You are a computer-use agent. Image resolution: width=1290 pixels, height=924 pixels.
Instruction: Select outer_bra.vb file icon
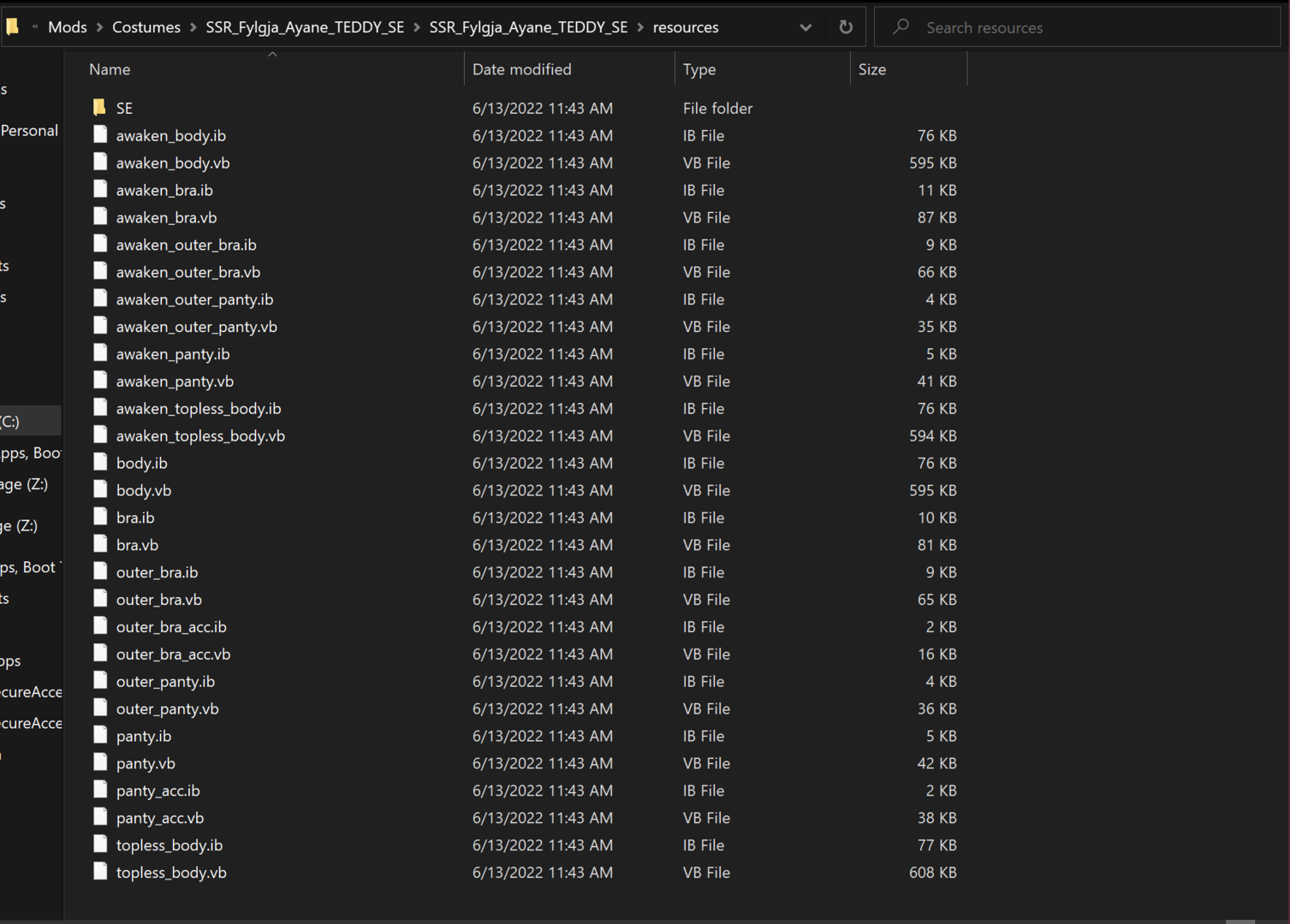100,599
